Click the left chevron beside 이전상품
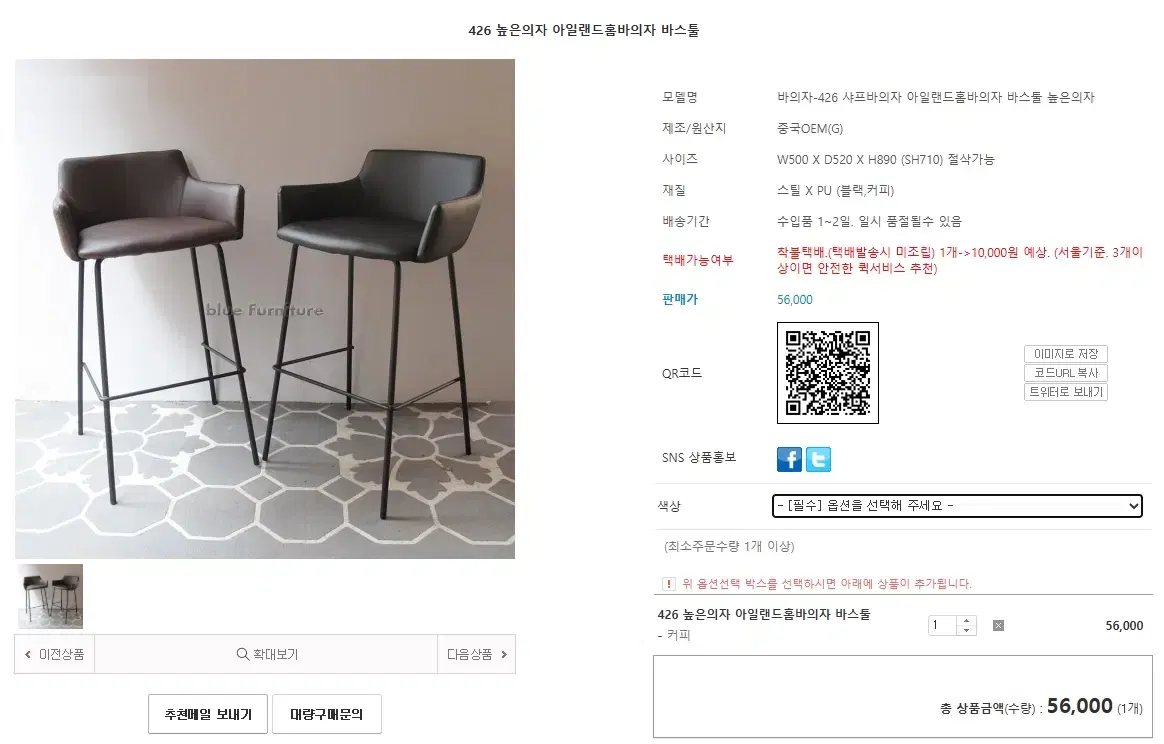The height and width of the screenshot is (744, 1164). pos(28,654)
